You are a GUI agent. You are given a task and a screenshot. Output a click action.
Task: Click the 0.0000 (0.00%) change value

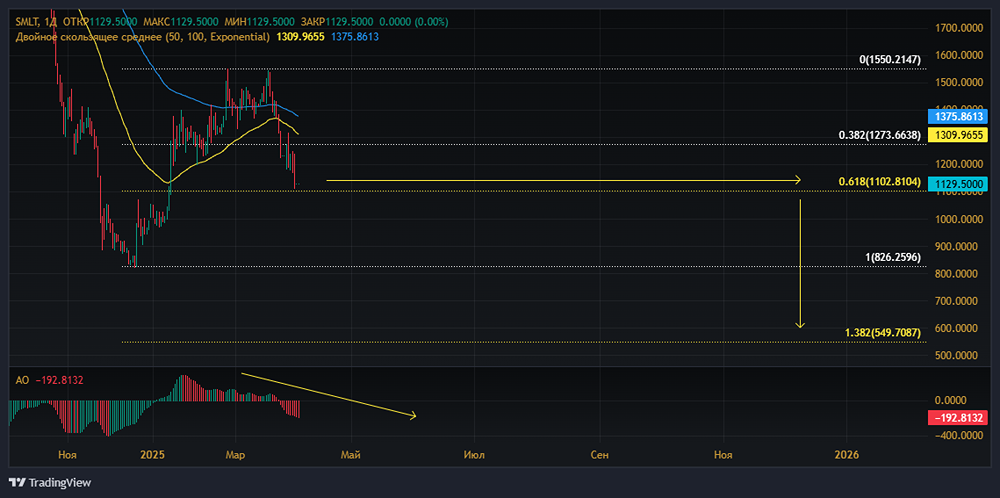click(415, 22)
